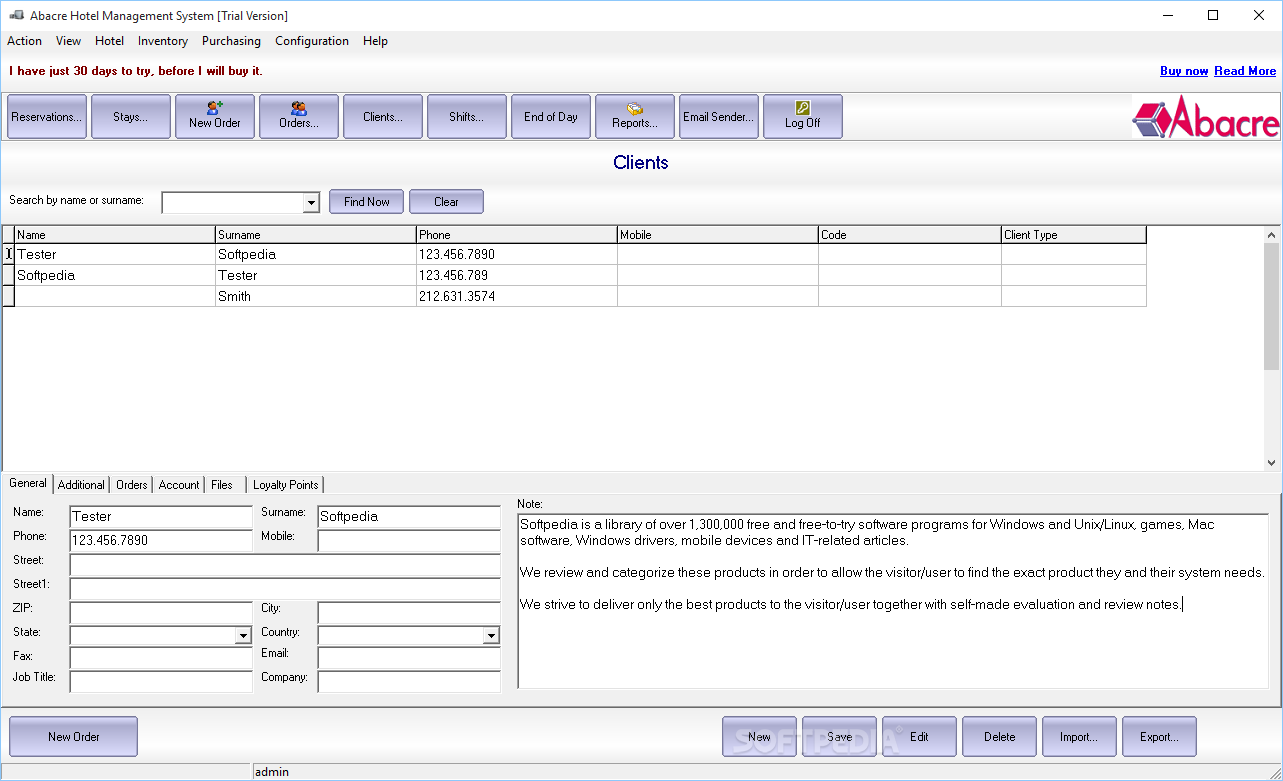Viewport: 1283px width, 781px height.
Task: Open Shifts from the toolbar
Action: pyautogui.click(x=467, y=116)
